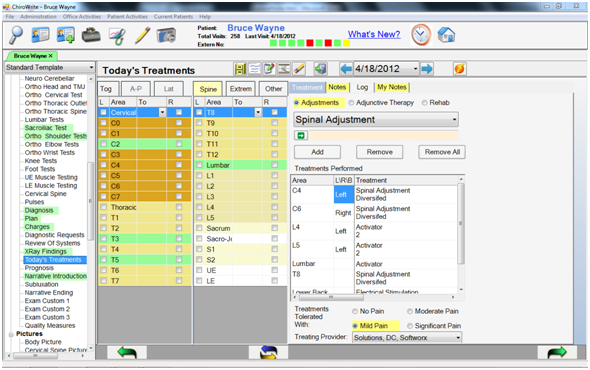Screen dimensions: 590x370
Task: Switch to the Extrem tab
Action: (x=241, y=89)
